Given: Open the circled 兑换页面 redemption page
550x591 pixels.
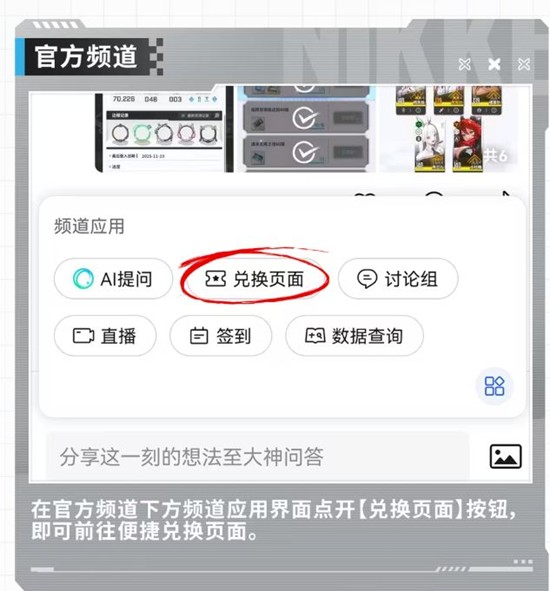Looking at the screenshot, I should (x=254, y=279).
